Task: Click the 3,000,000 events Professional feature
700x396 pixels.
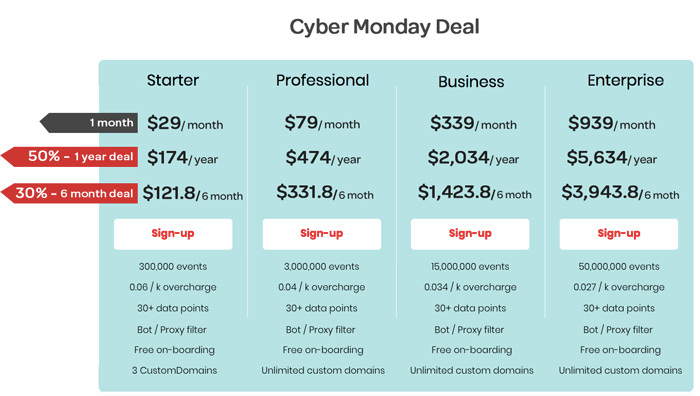Action: pyautogui.click(x=321, y=267)
